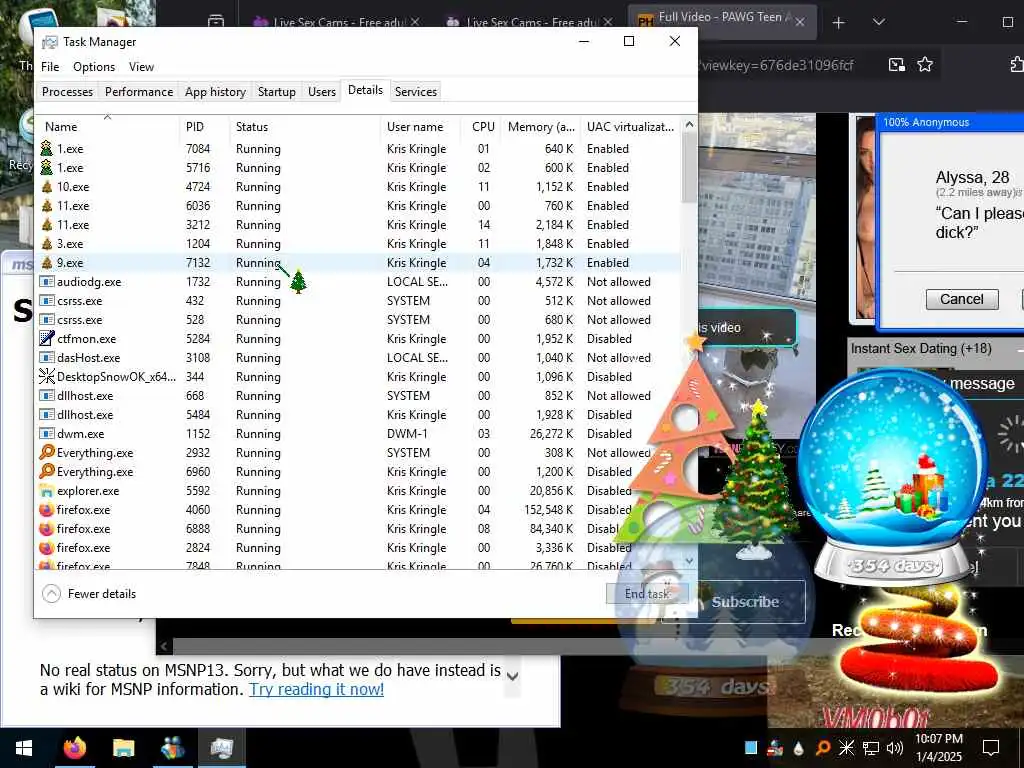Sort by the Status column header

click(x=304, y=127)
